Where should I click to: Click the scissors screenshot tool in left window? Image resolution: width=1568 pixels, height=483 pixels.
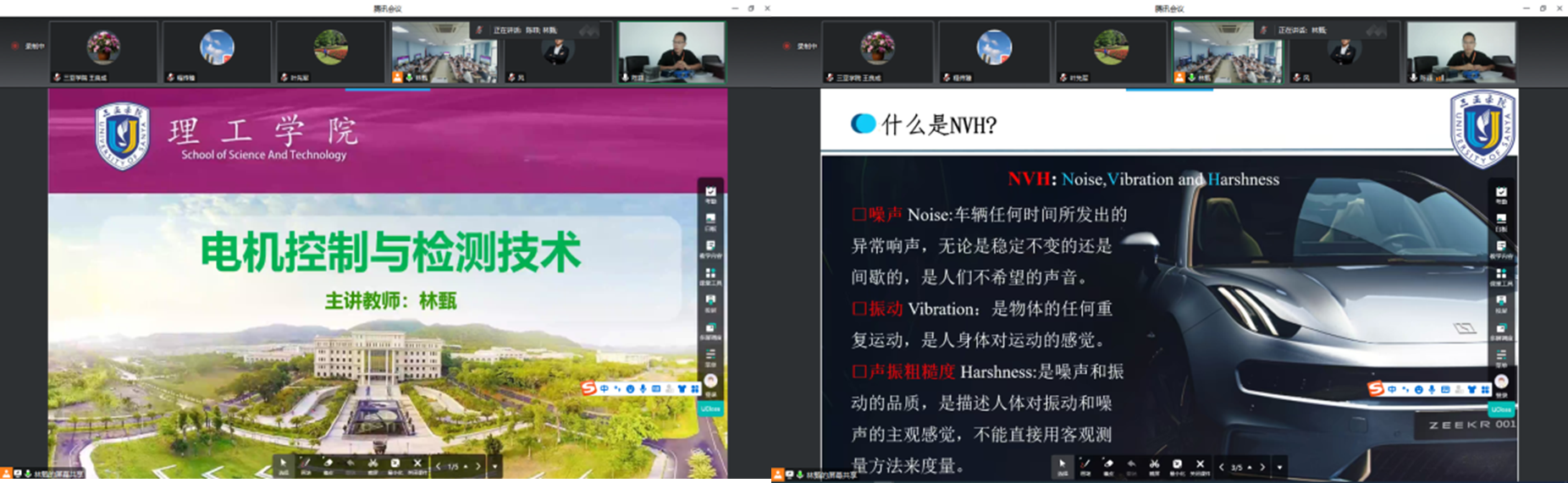click(x=373, y=465)
